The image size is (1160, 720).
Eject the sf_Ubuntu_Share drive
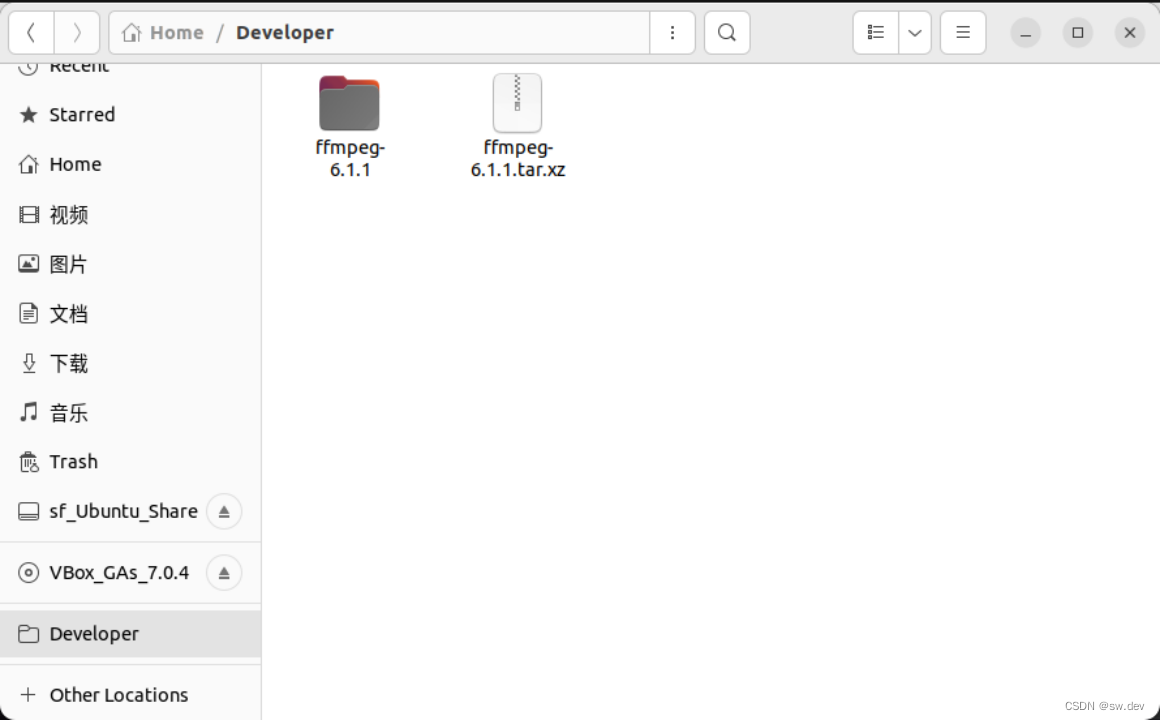point(223,511)
